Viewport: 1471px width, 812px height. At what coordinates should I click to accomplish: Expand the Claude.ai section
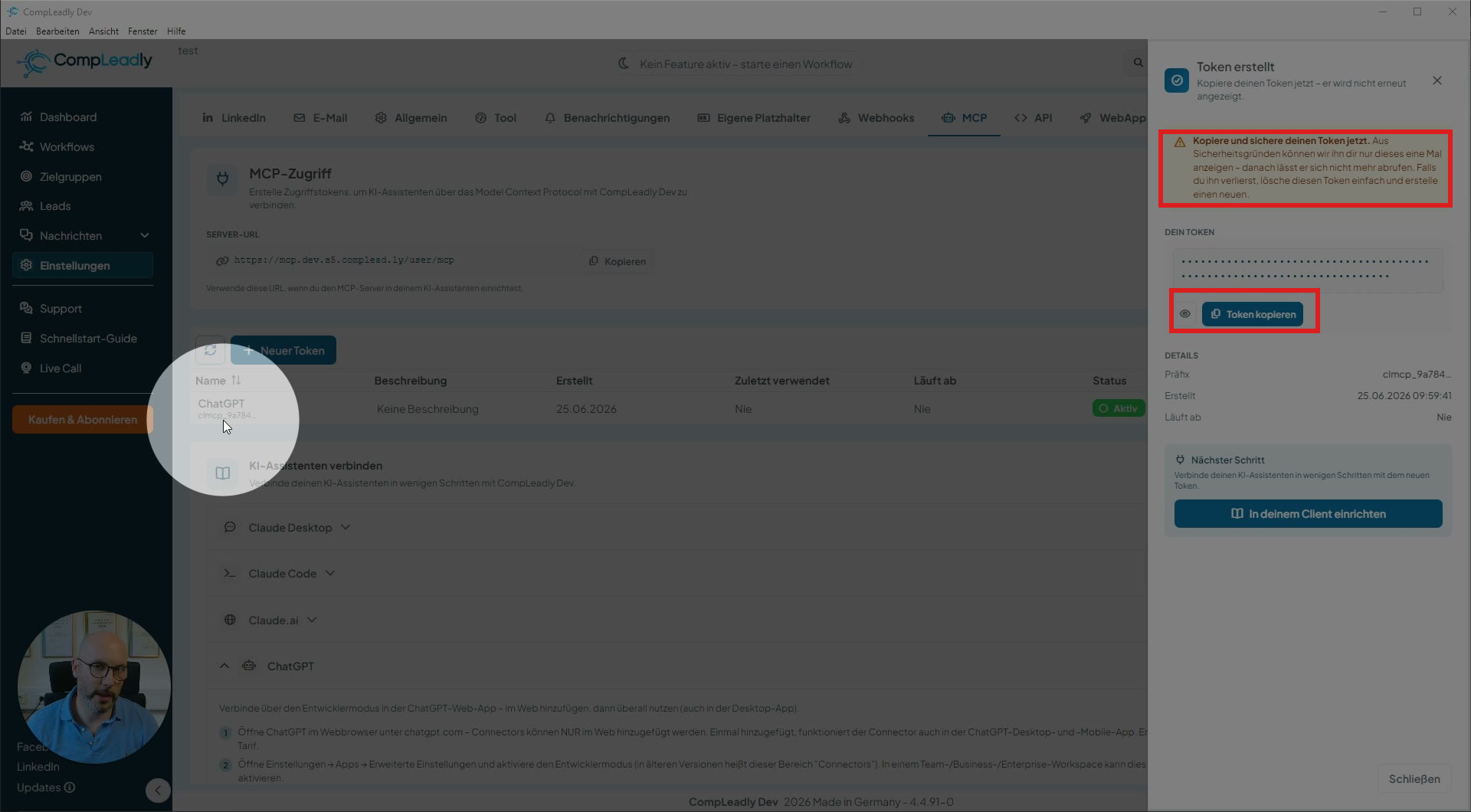pos(282,620)
